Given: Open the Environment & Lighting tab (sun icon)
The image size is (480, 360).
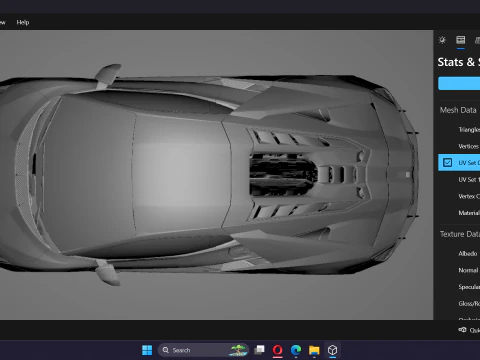Looking at the screenshot, I should pyautogui.click(x=442, y=40).
